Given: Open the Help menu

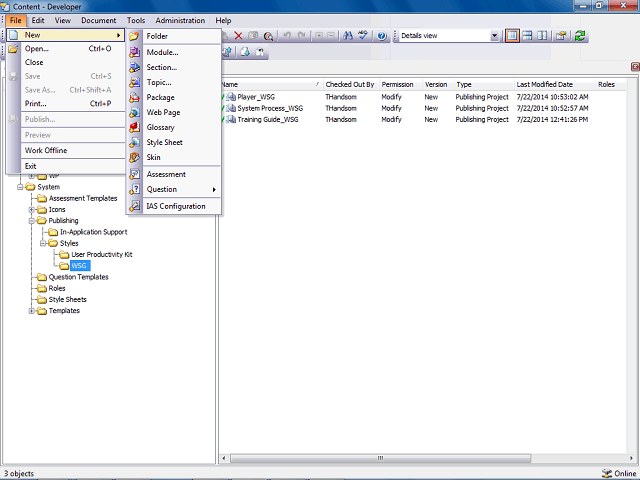Looking at the screenshot, I should coord(223,20).
